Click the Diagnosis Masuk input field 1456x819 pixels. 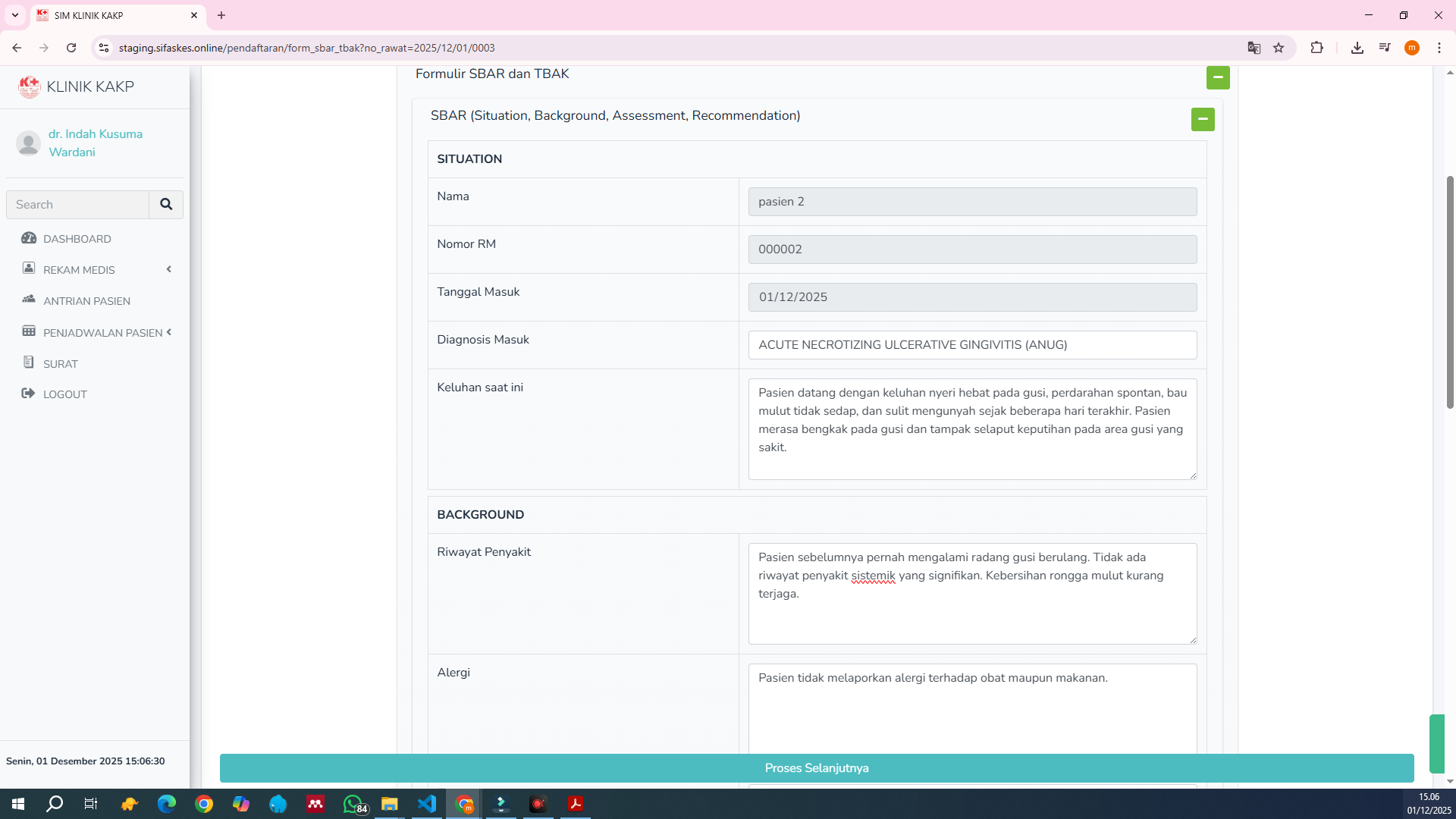[x=971, y=345]
